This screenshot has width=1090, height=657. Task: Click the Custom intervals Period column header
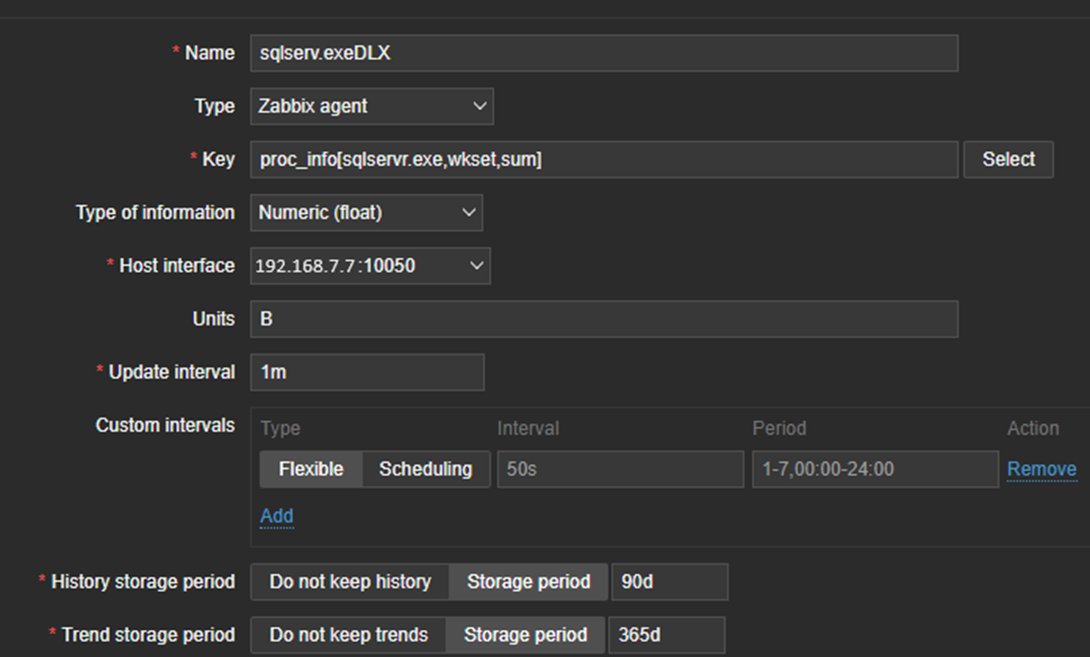(x=779, y=428)
